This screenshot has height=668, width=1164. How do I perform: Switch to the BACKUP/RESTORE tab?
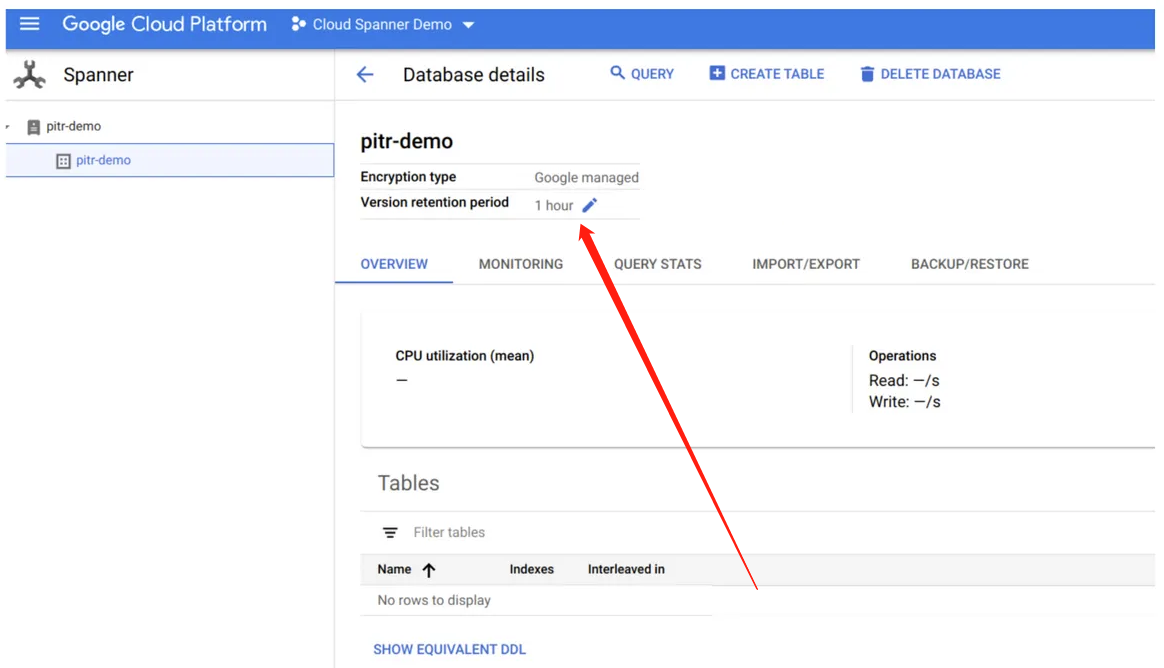(x=970, y=264)
